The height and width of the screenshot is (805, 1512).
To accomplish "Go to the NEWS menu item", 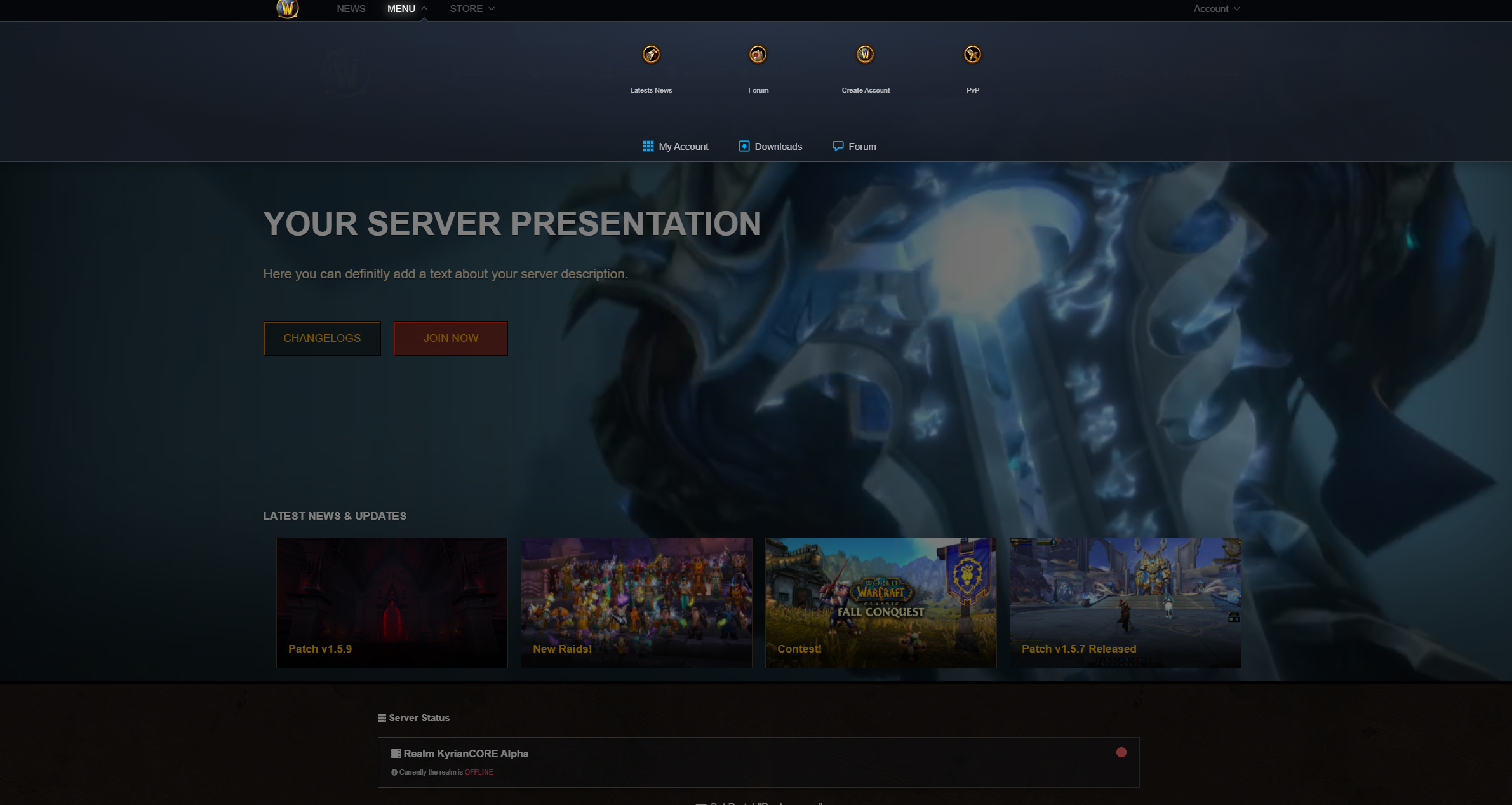I will 351,9.
